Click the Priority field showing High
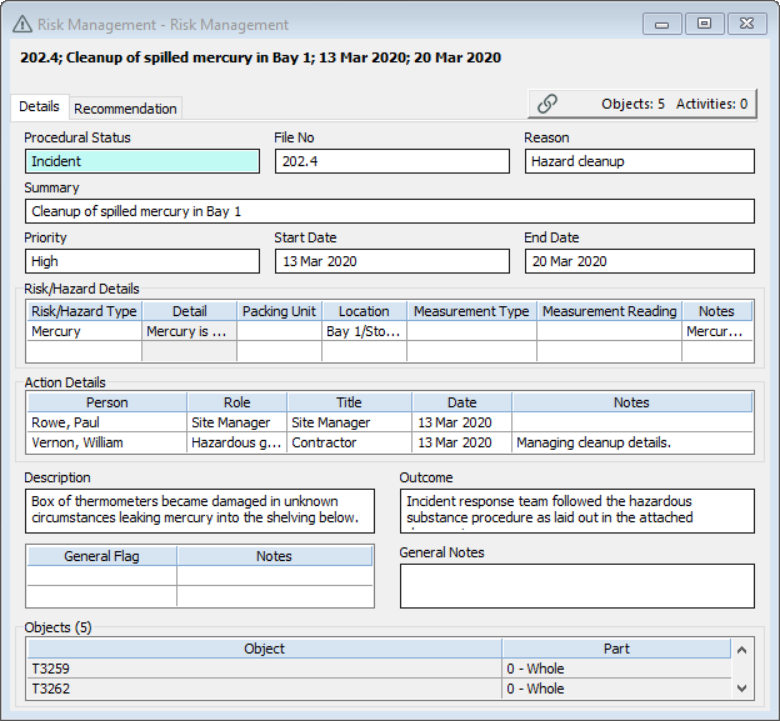780x721 pixels. click(x=142, y=261)
